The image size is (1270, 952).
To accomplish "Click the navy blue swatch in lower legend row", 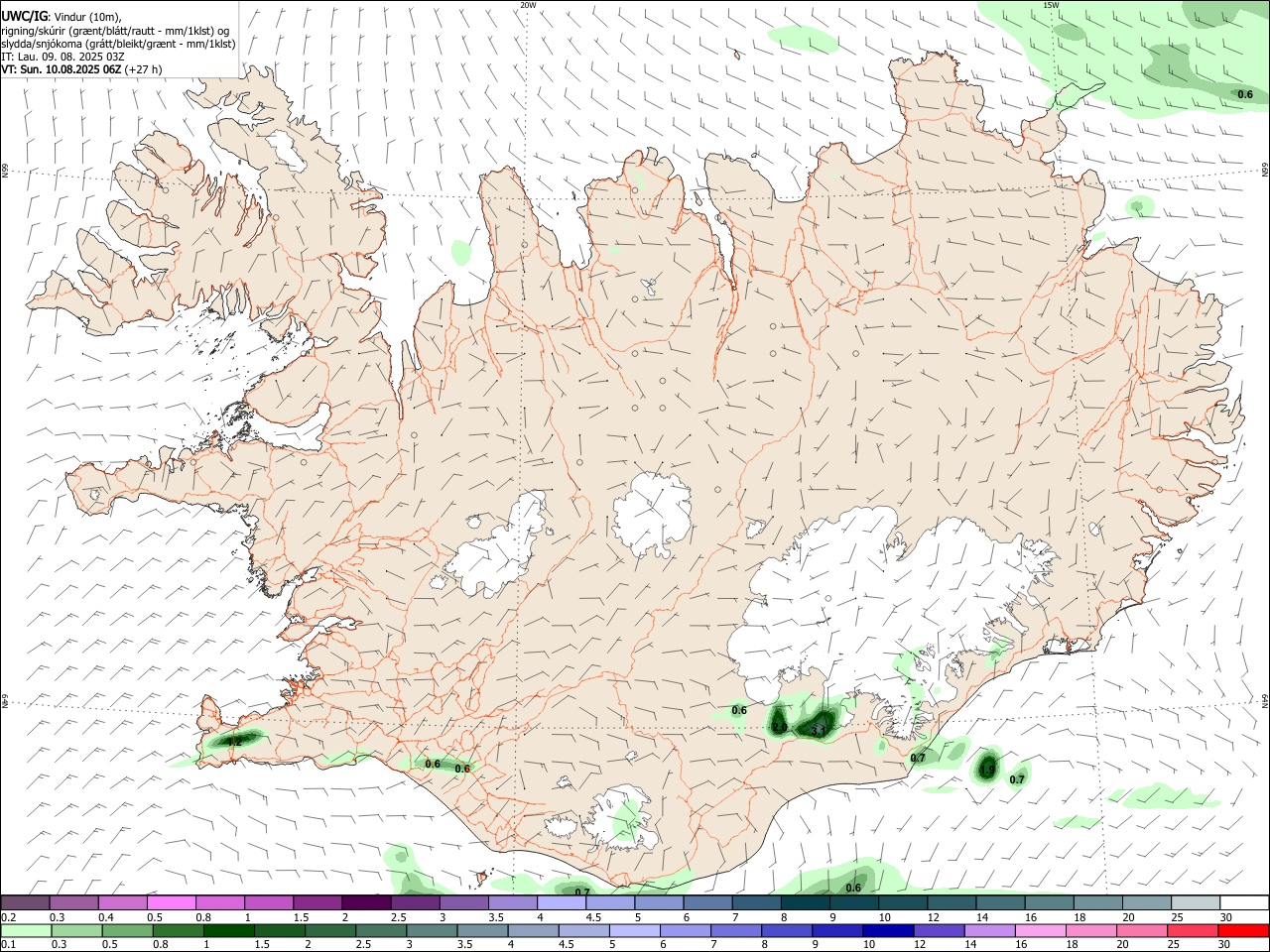I will coord(886,931).
